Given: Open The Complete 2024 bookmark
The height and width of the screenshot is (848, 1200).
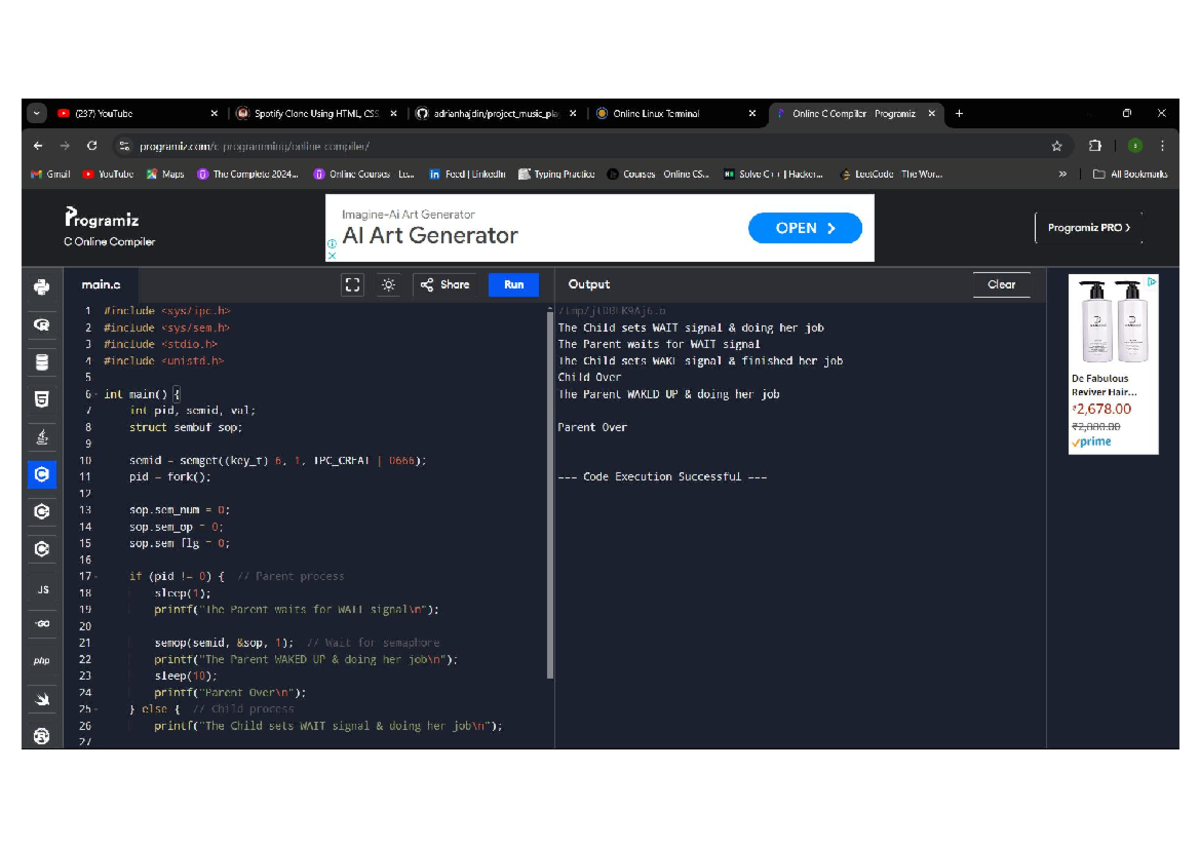Looking at the screenshot, I should click(247, 174).
